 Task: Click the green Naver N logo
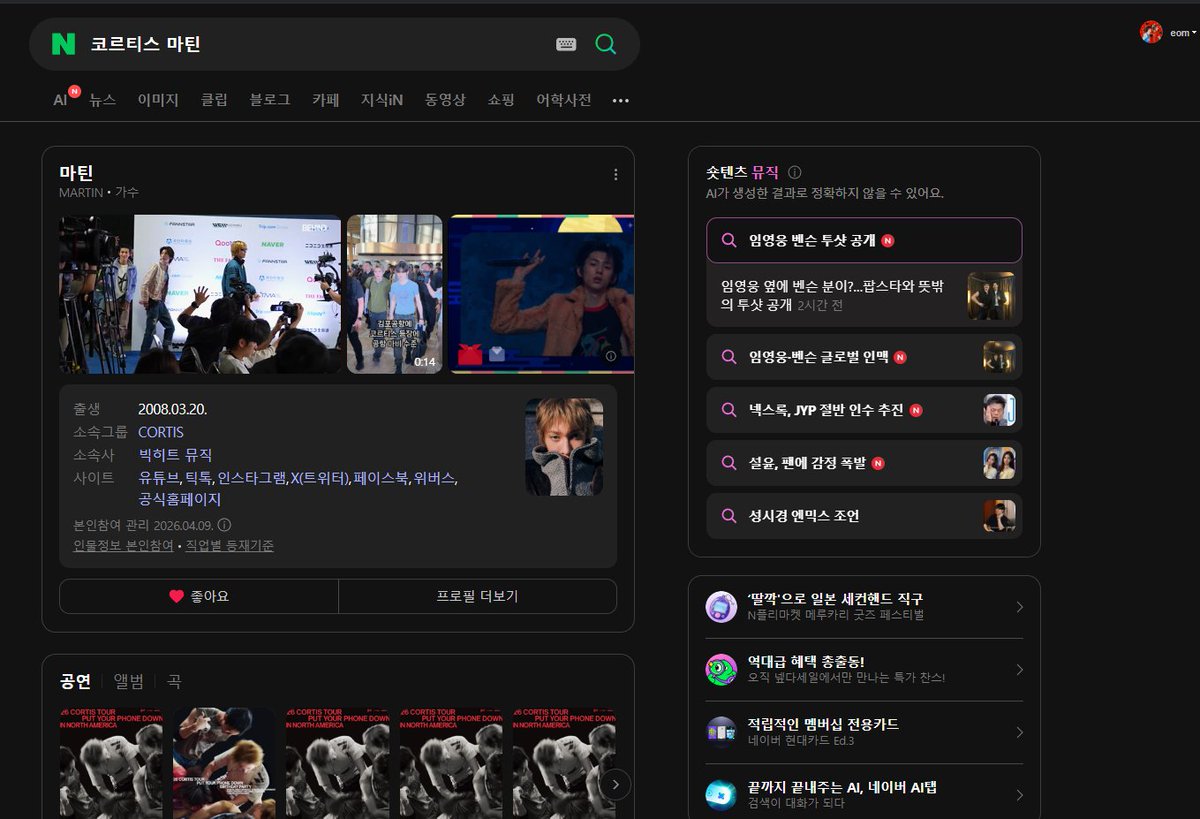[x=64, y=44]
